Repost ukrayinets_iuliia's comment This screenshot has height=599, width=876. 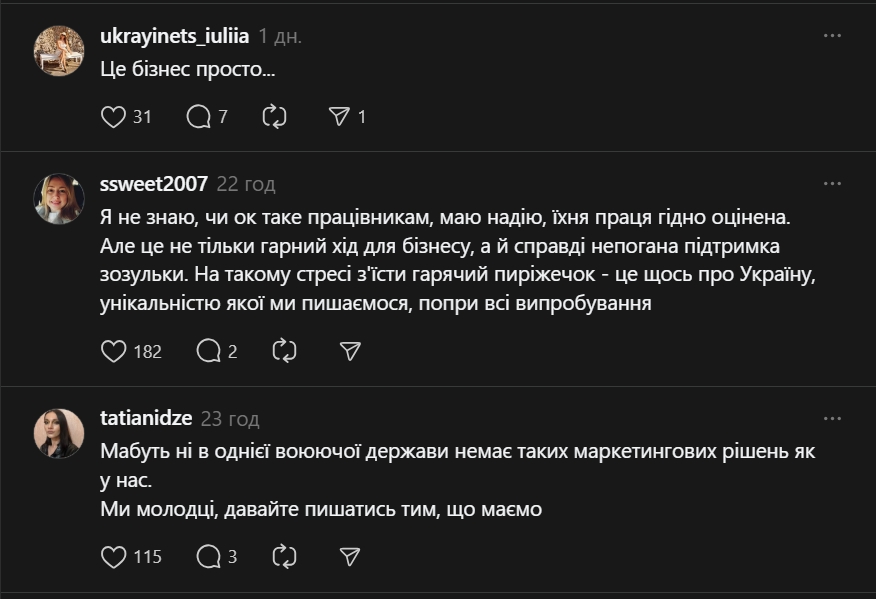click(274, 117)
